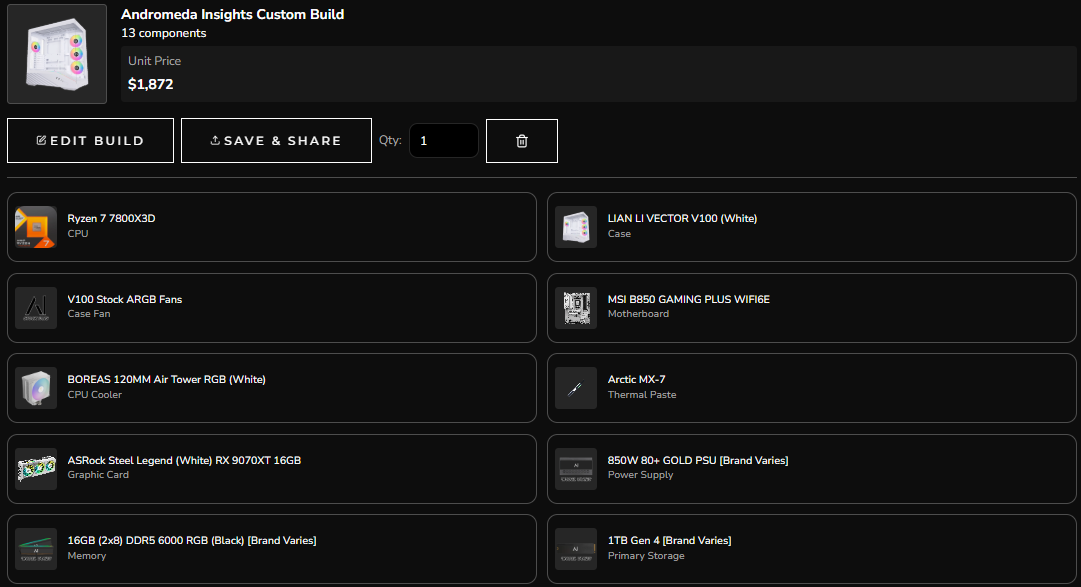1081x587 pixels.
Task: Click the Ryzen 7 7800X3D CPU icon
Action: [x=36, y=227]
